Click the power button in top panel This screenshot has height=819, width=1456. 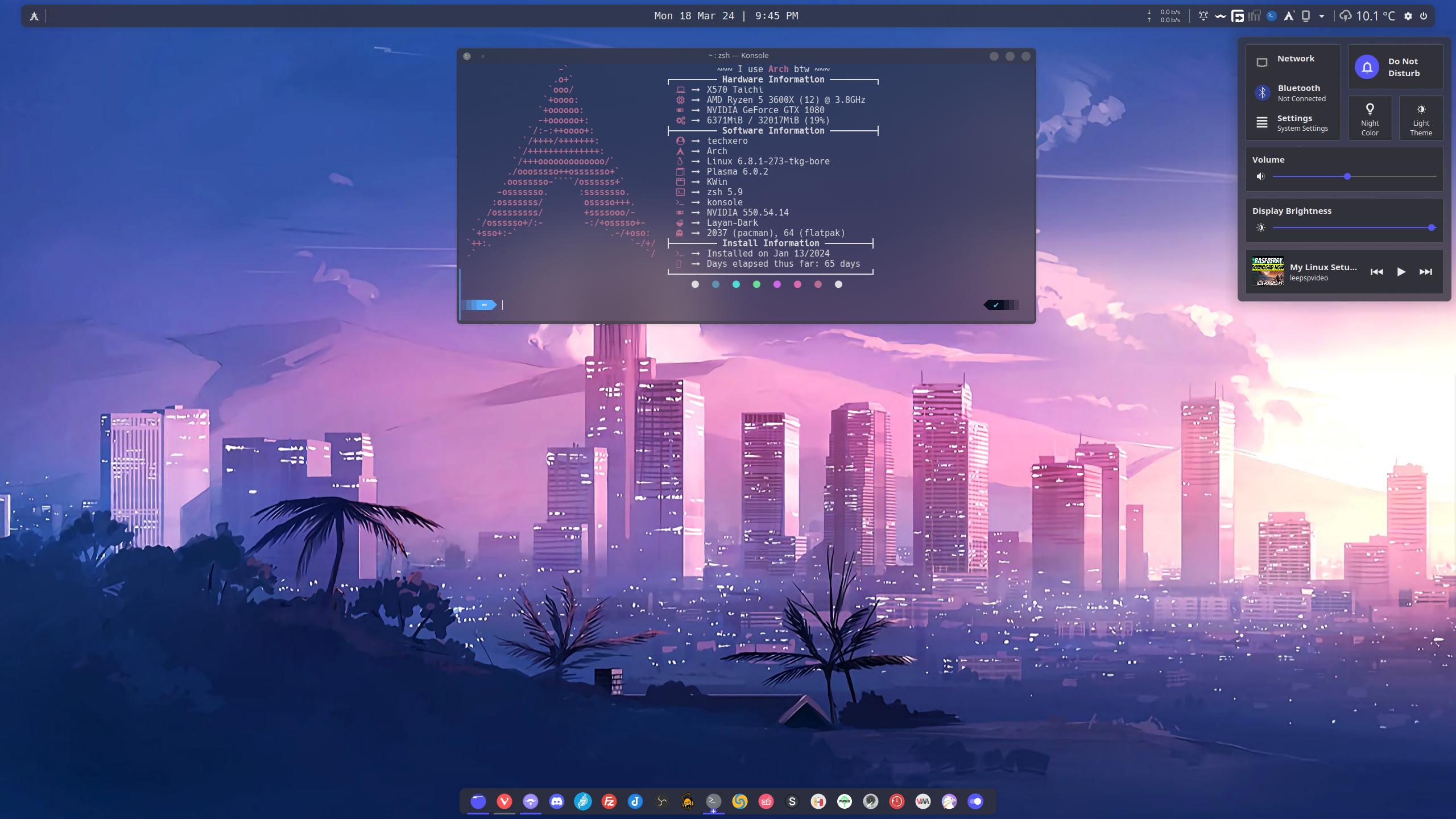click(1424, 16)
